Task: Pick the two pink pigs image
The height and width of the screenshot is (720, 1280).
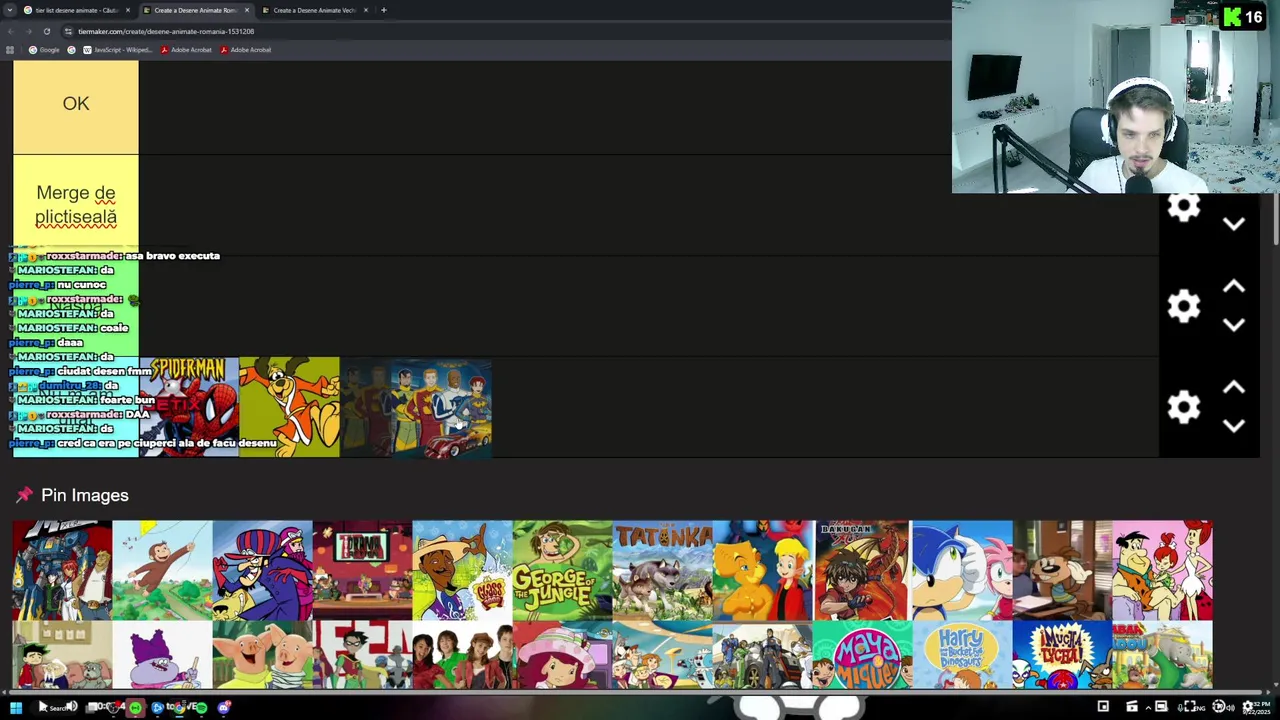Action: coord(262,655)
